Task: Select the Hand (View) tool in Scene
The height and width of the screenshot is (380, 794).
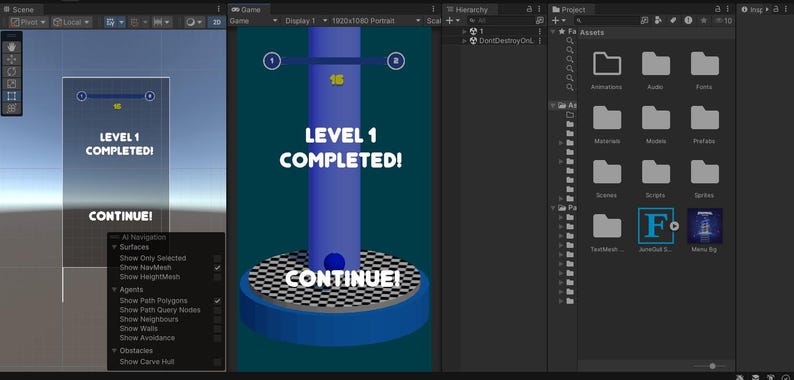Action: point(12,47)
